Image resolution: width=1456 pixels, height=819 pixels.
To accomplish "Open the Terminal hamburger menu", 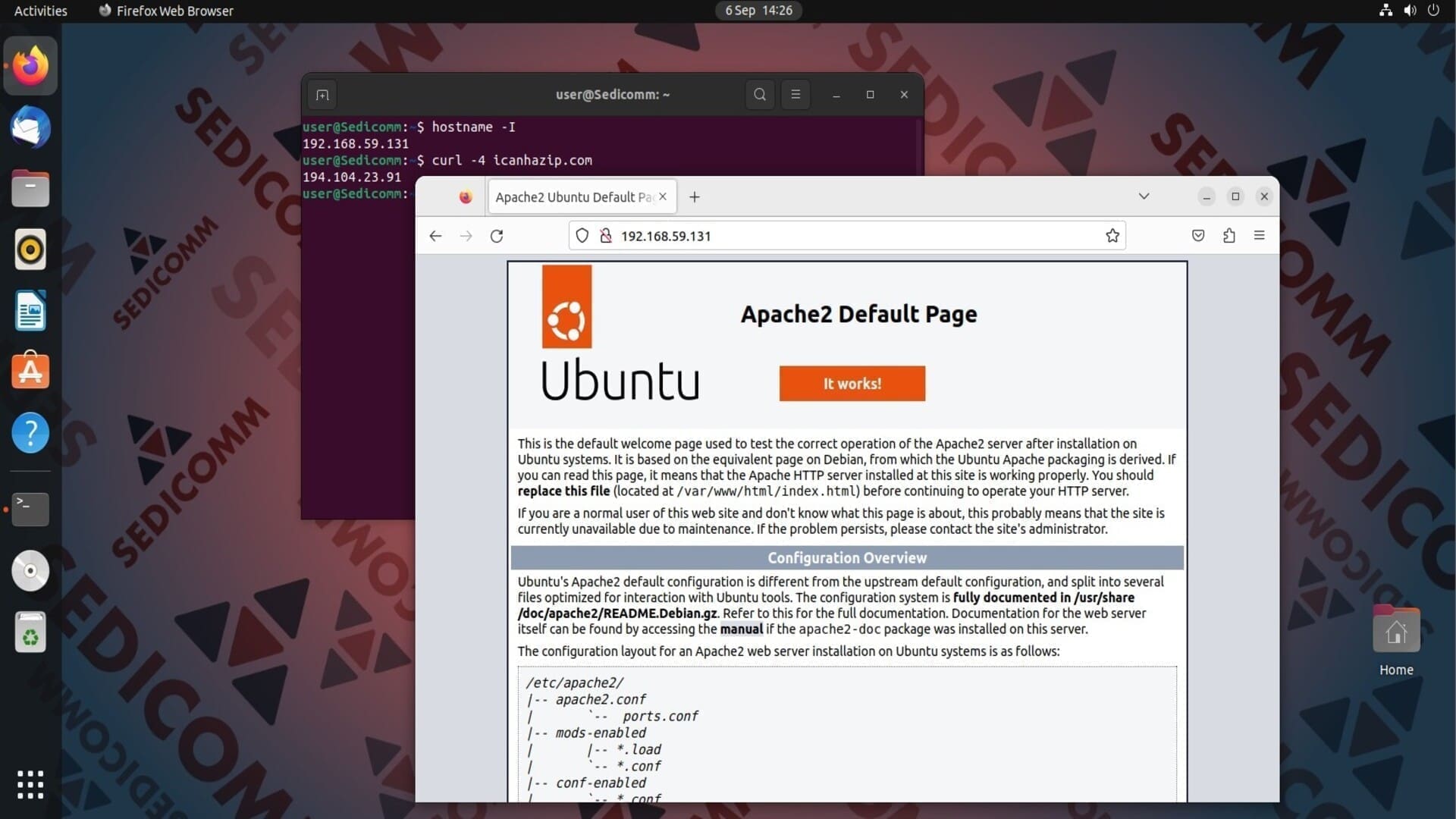I will pos(795,95).
